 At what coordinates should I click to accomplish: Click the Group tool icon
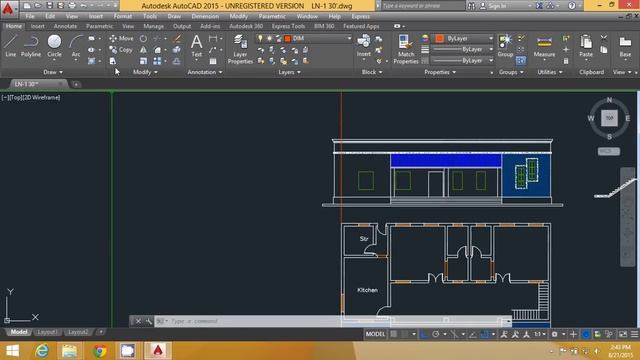505,45
